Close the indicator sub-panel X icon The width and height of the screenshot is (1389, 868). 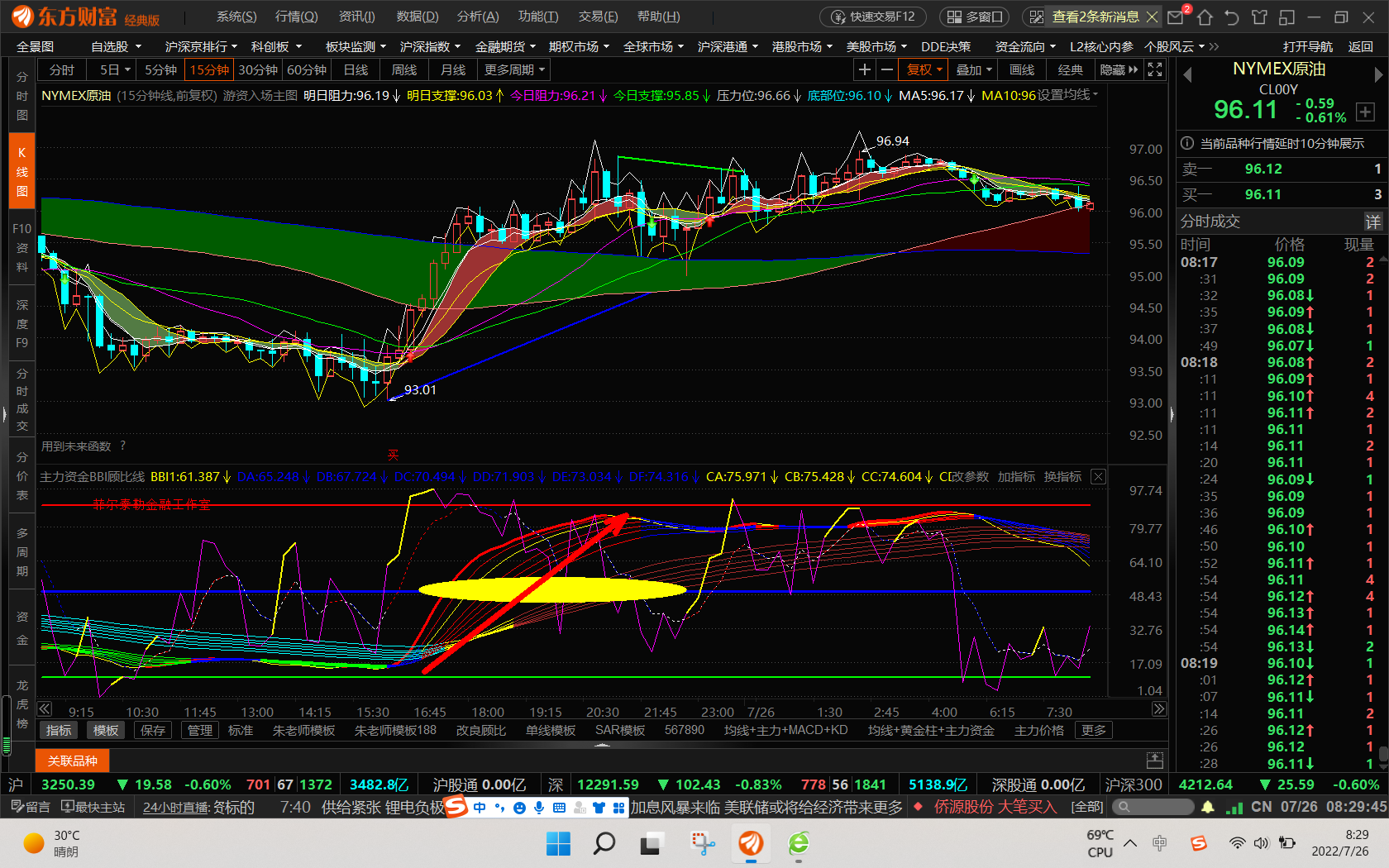(x=1098, y=477)
